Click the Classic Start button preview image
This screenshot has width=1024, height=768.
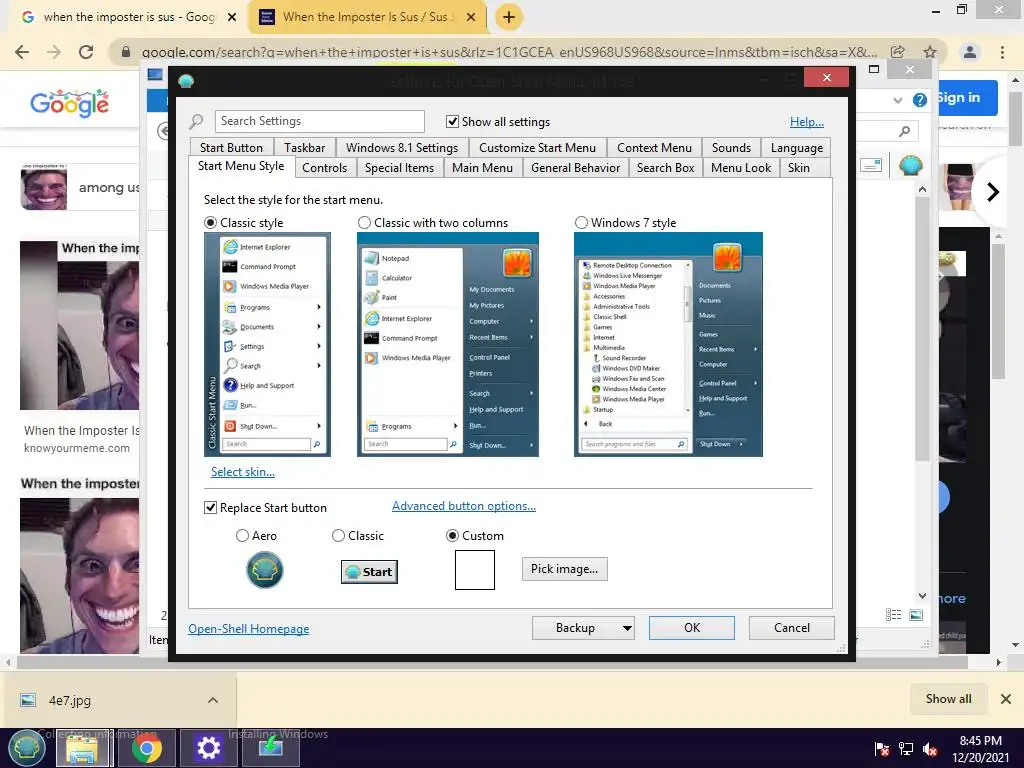(x=369, y=572)
